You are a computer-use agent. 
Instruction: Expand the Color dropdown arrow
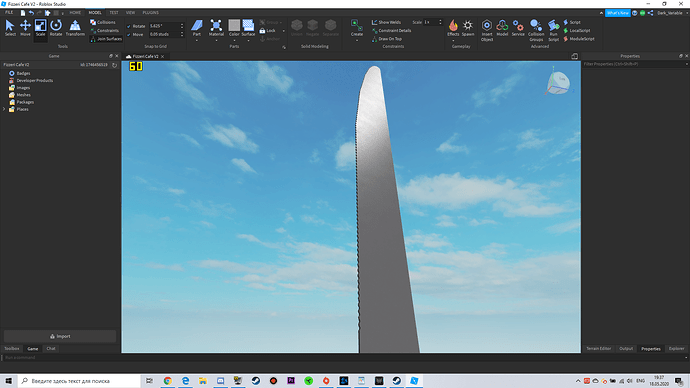pos(234,40)
